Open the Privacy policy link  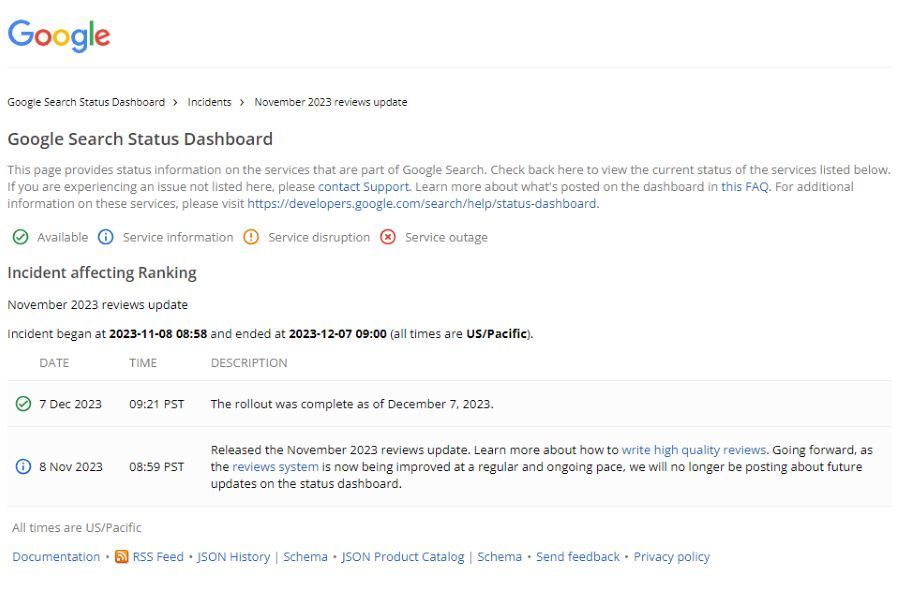[672, 557]
